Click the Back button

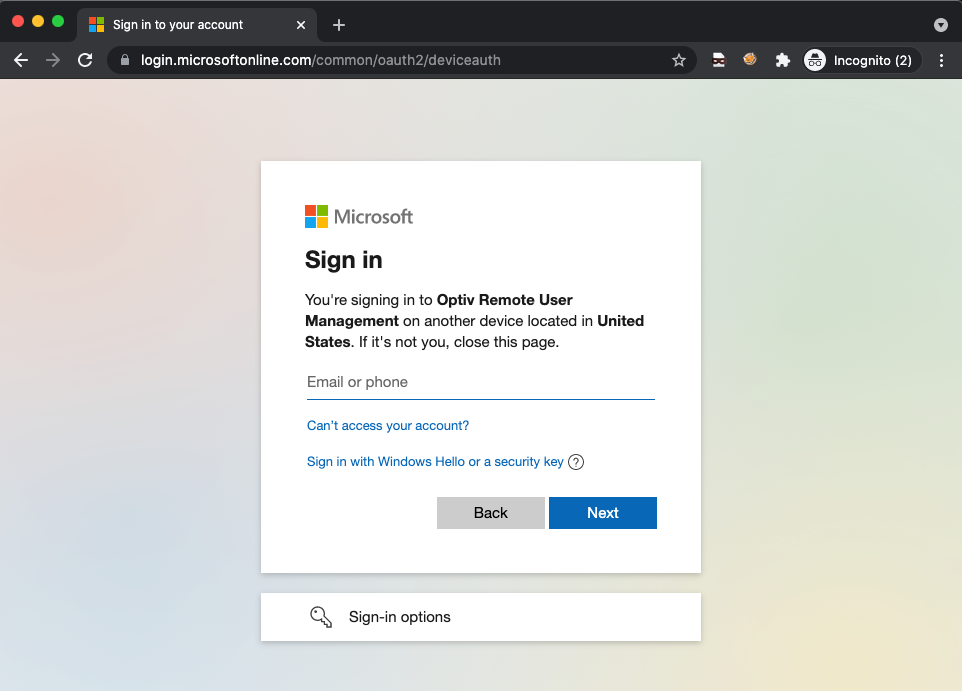(x=490, y=513)
